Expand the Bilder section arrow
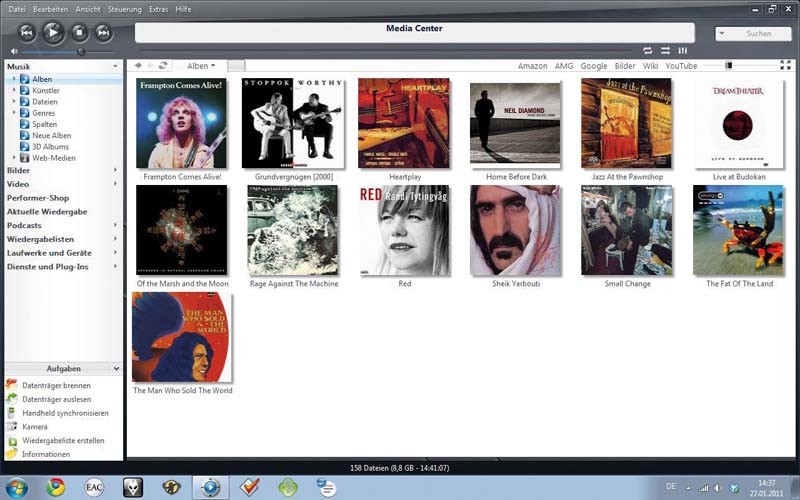The width and height of the screenshot is (800, 500). (115, 170)
